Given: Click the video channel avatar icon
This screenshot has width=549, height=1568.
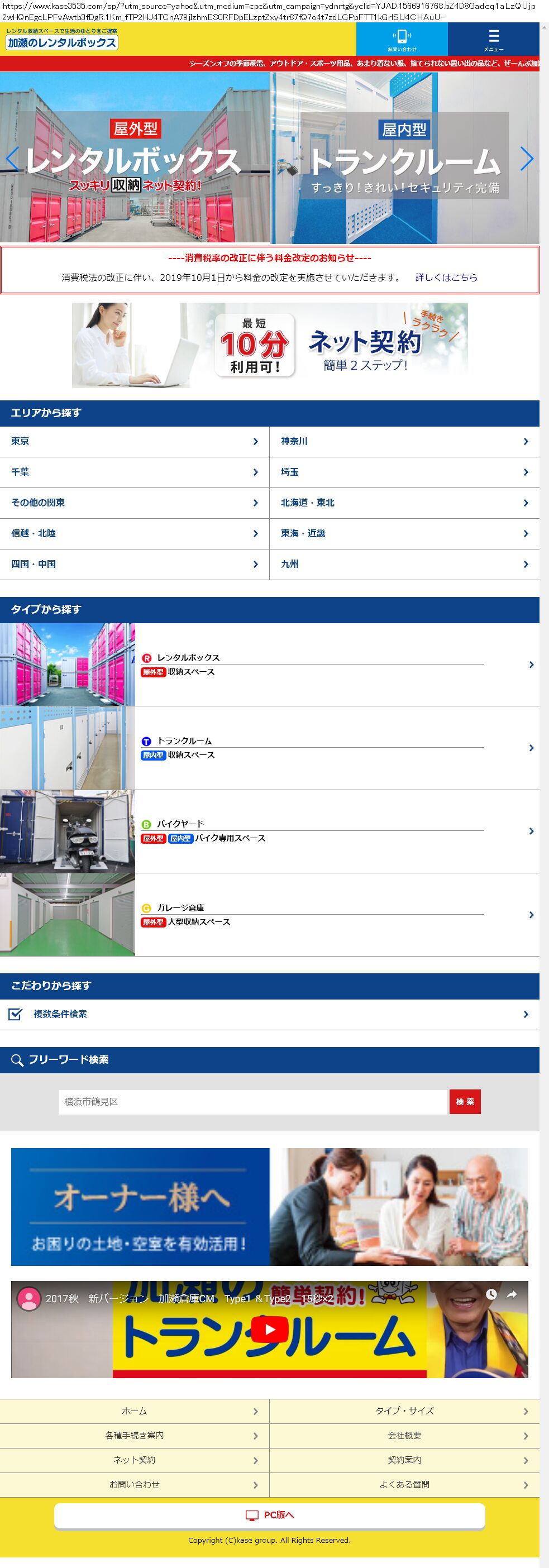Looking at the screenshot, I should [x=28, y=1298].
